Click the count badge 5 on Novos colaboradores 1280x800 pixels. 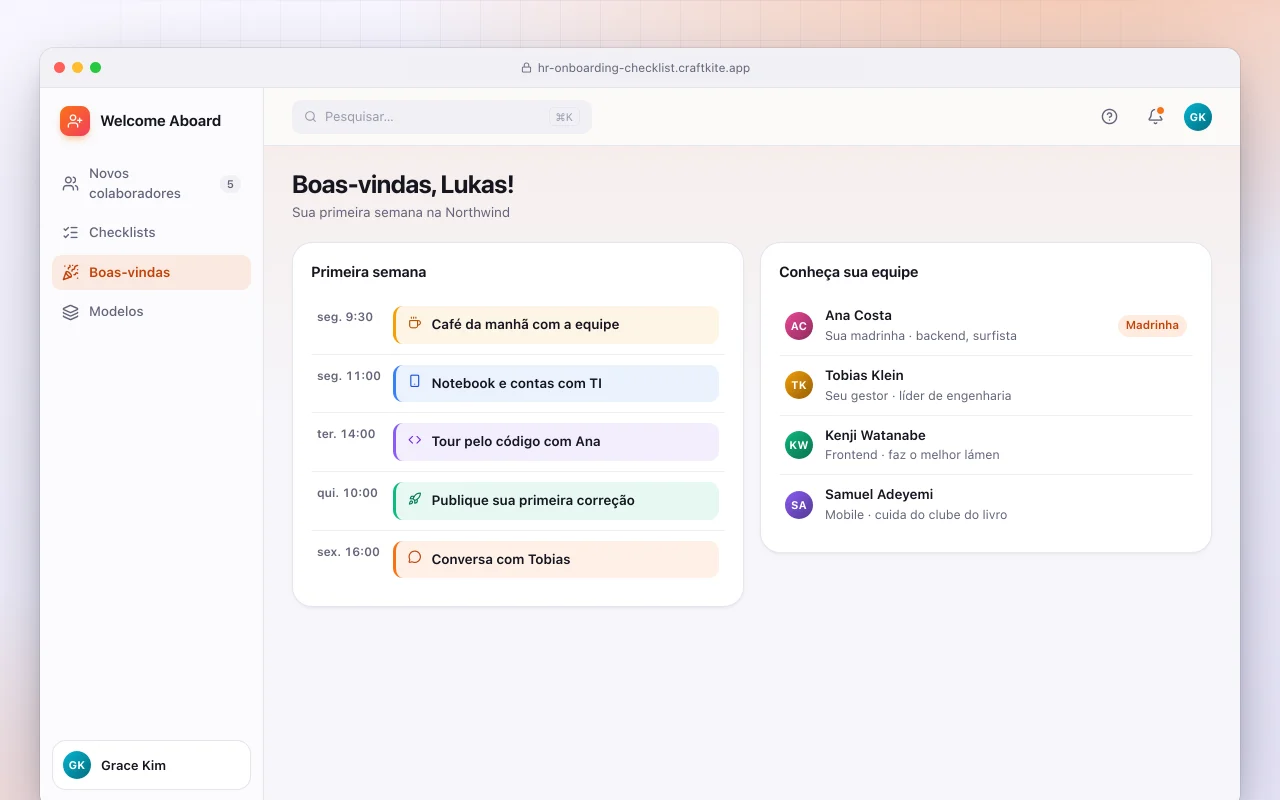point(230,184)
